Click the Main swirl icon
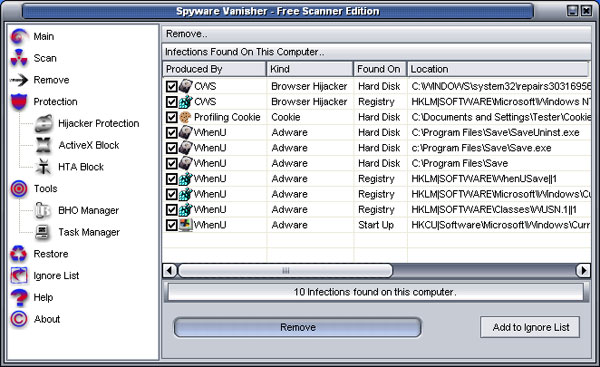Viewport: 600px width, 367px height. pyautogui.click(x=19, y=36)
